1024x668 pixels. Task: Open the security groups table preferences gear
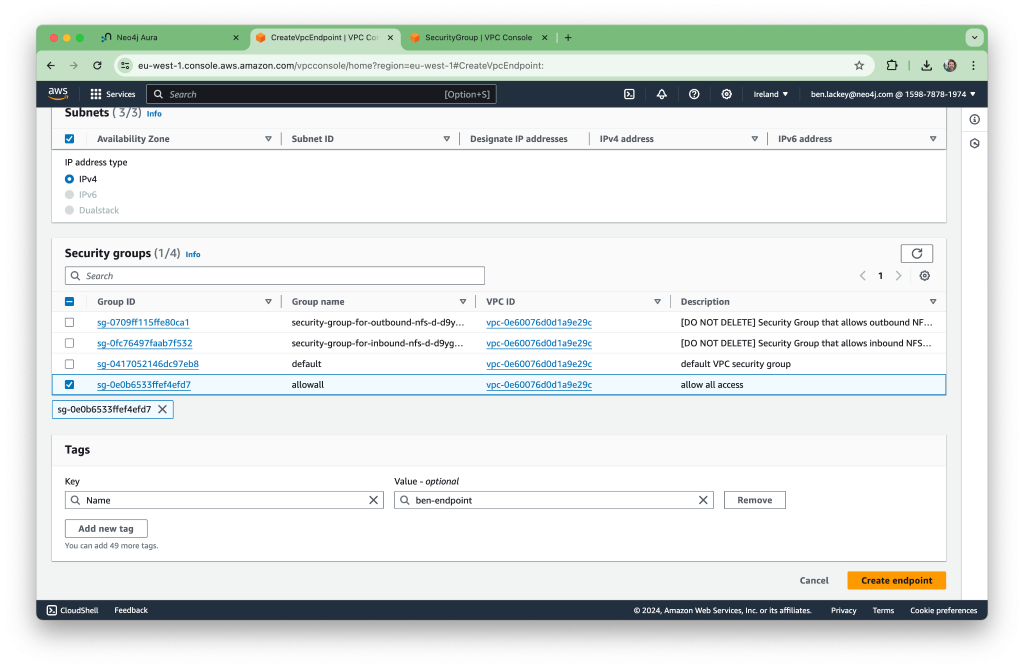point(924,275)
